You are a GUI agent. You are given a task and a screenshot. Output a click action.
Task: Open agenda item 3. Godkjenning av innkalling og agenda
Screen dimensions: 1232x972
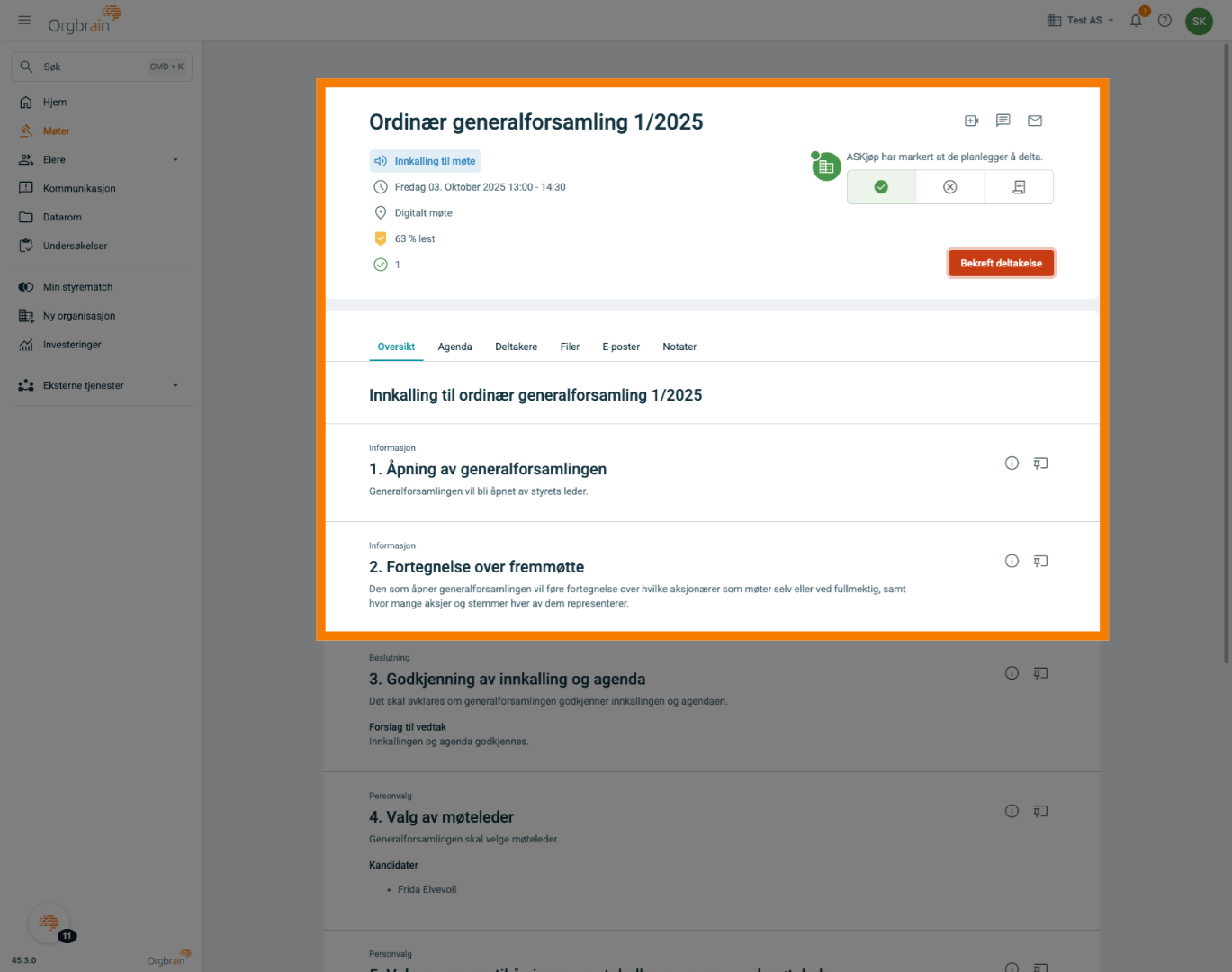pos(508,679)
